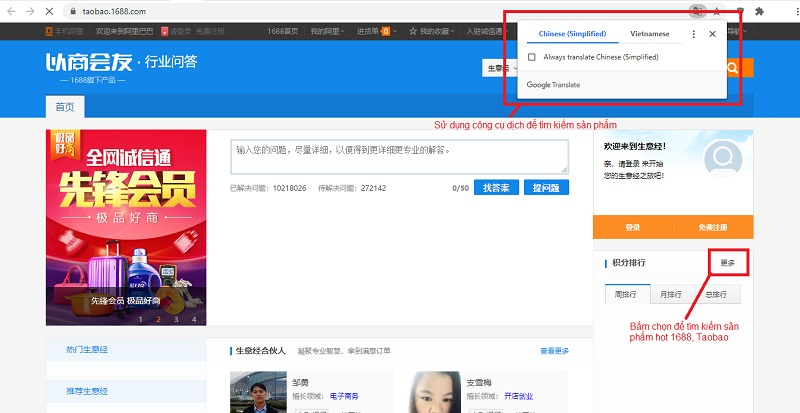Click the orange search magnifier button
800x413 pixels.
tap(733, 68)
